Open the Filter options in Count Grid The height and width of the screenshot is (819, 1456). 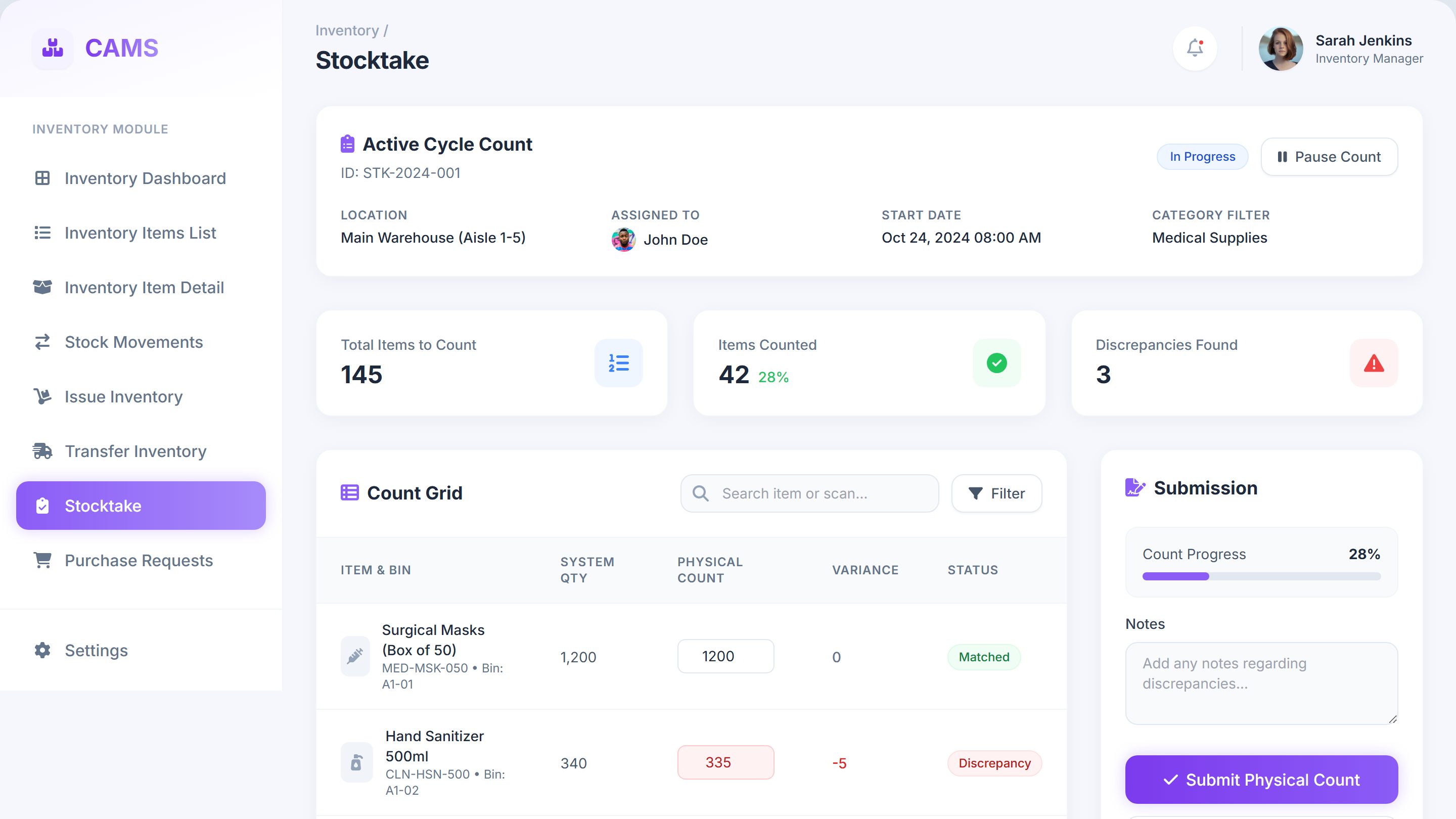tap(997, 493)
